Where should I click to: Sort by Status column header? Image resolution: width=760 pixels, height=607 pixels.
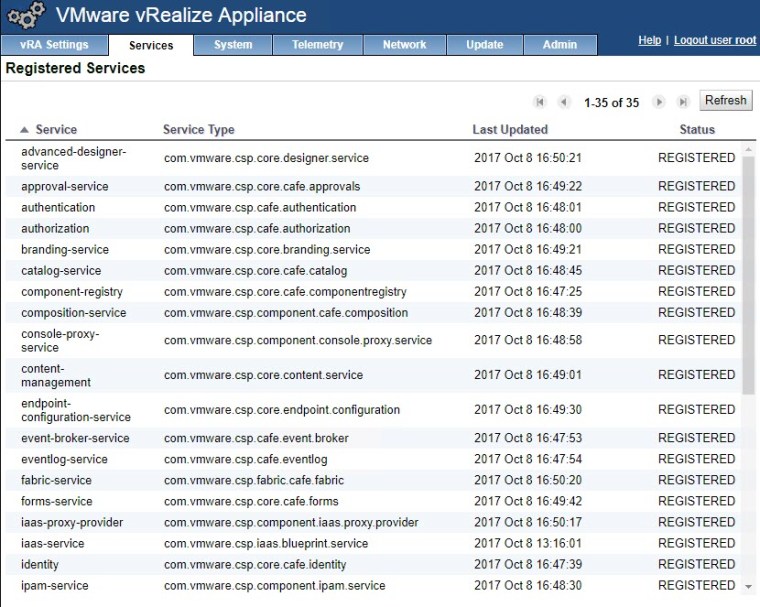pos(697,130)
